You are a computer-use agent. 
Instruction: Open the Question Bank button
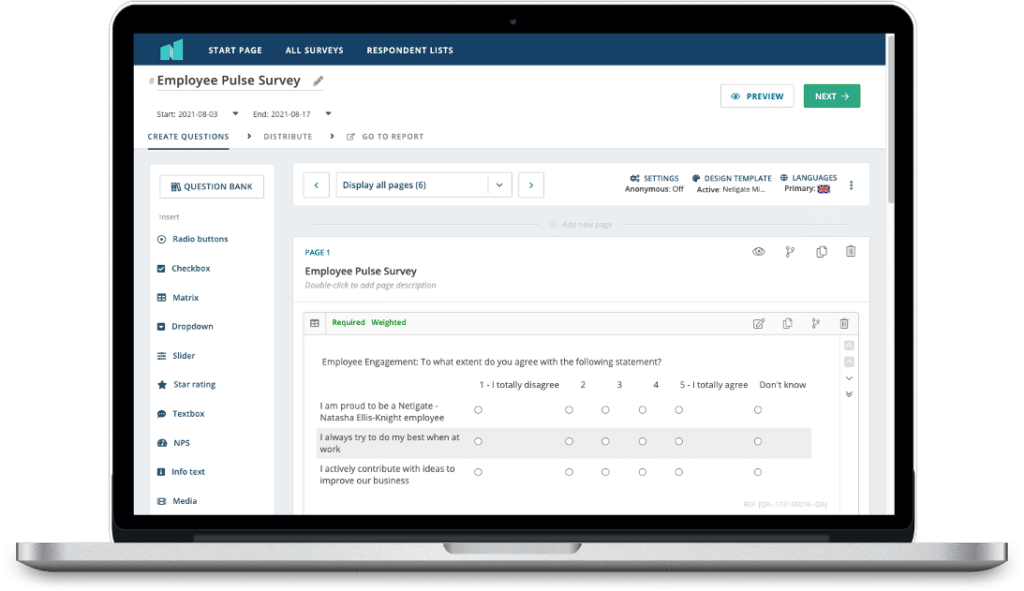[211, 186]
